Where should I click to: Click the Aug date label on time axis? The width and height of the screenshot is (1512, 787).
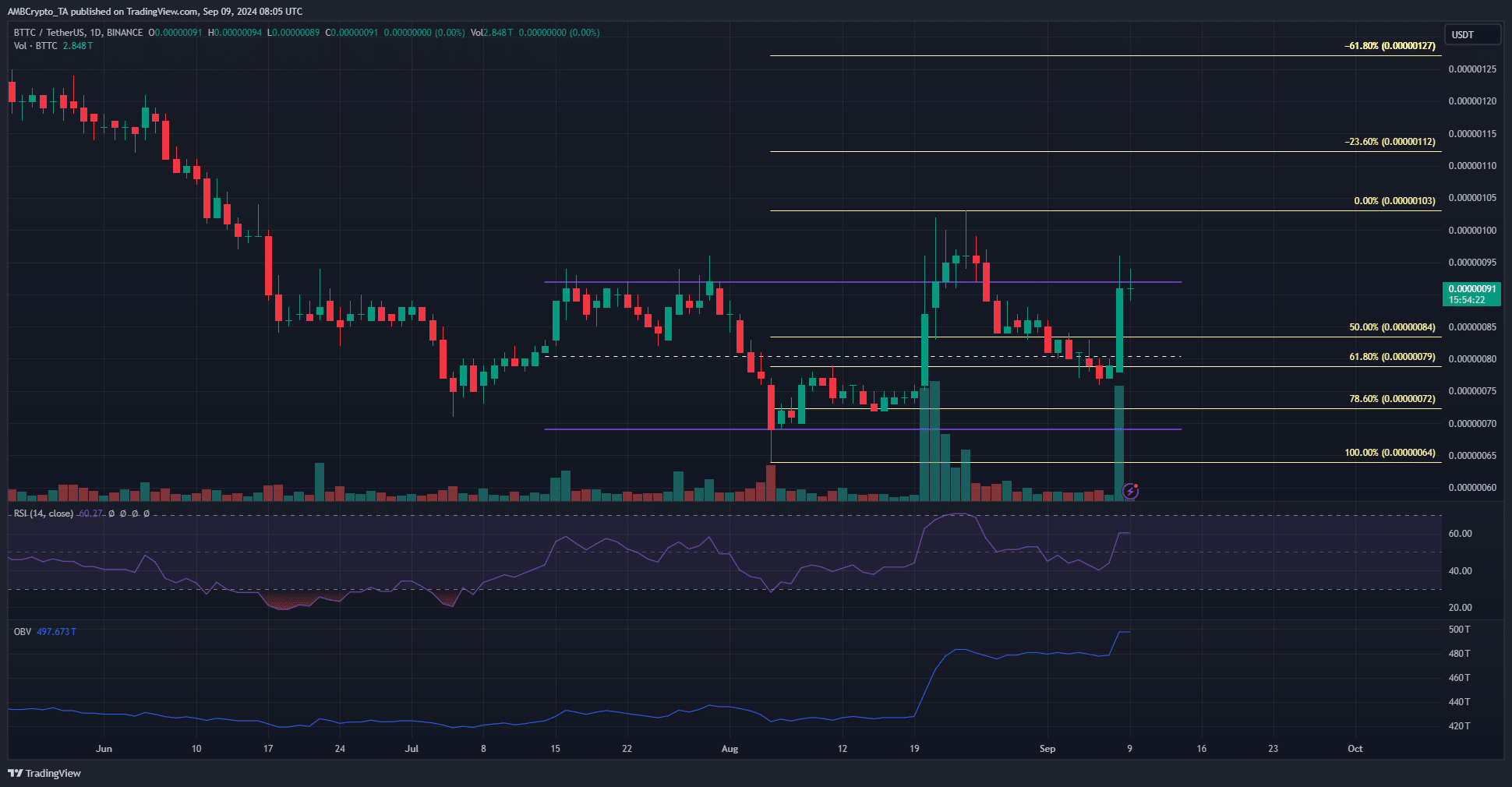pos(730,749)
